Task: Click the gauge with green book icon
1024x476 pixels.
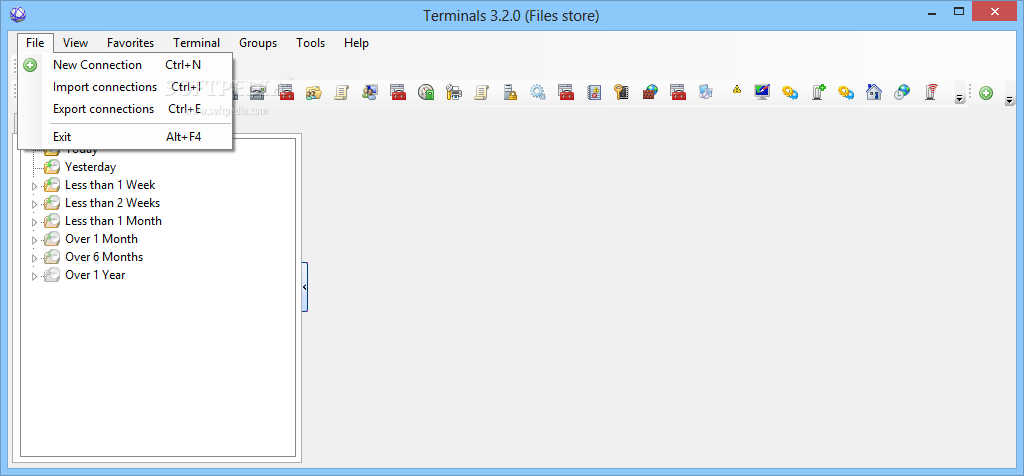Action: click(x=426, y=92)
